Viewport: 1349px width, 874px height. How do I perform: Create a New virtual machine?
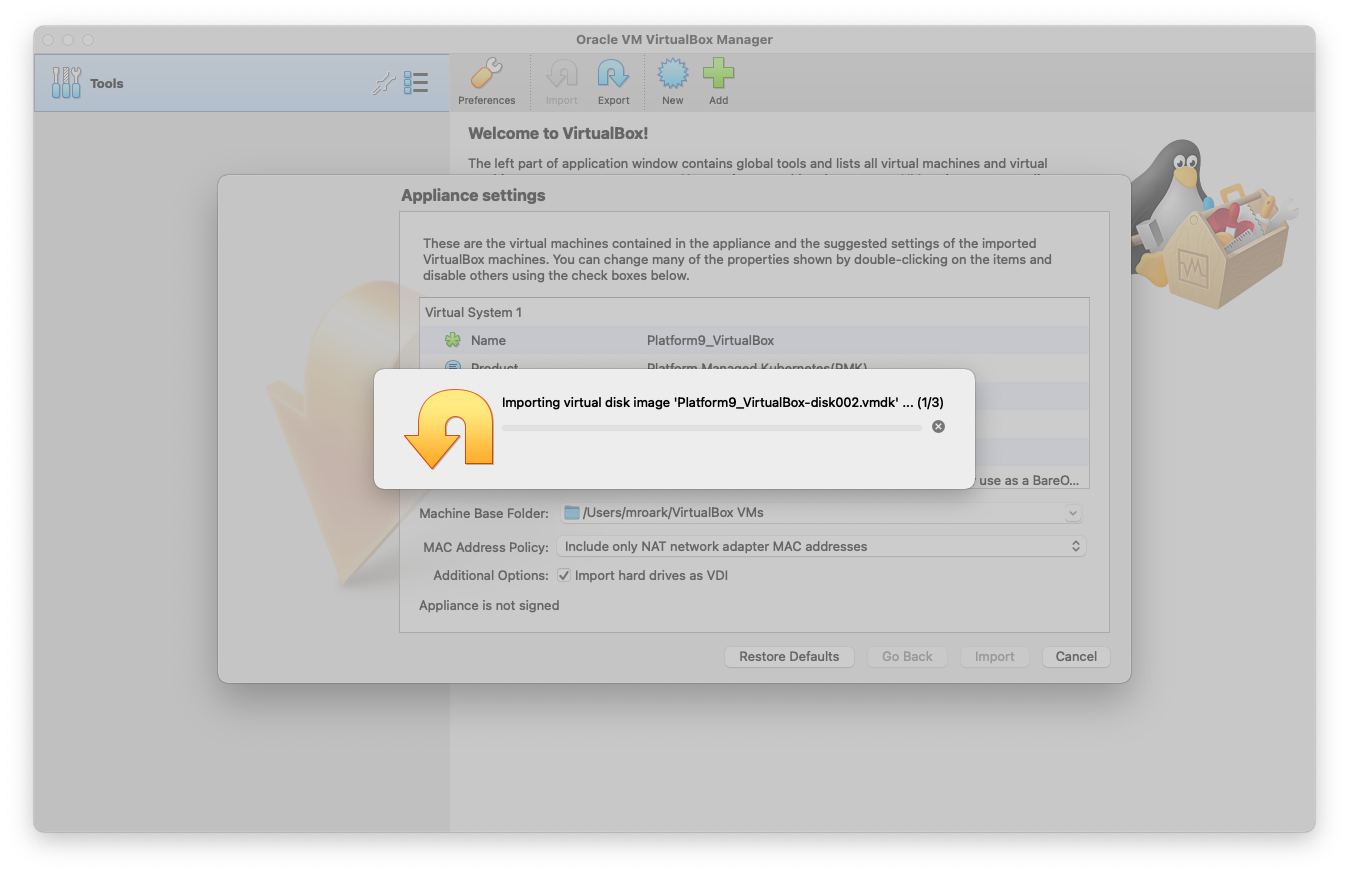click(x=672, y=82)
